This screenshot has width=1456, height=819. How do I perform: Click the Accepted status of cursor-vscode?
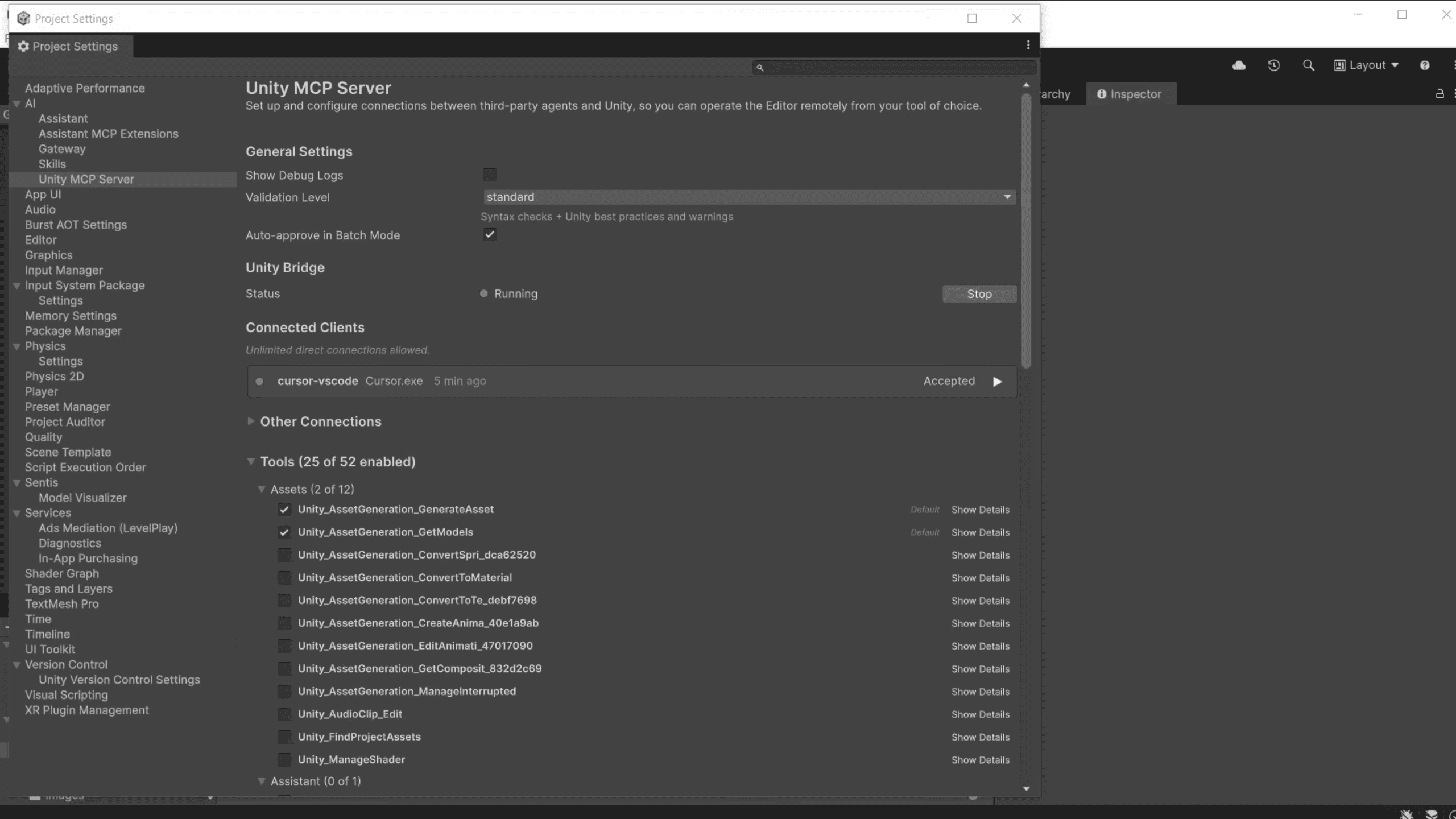949,381
